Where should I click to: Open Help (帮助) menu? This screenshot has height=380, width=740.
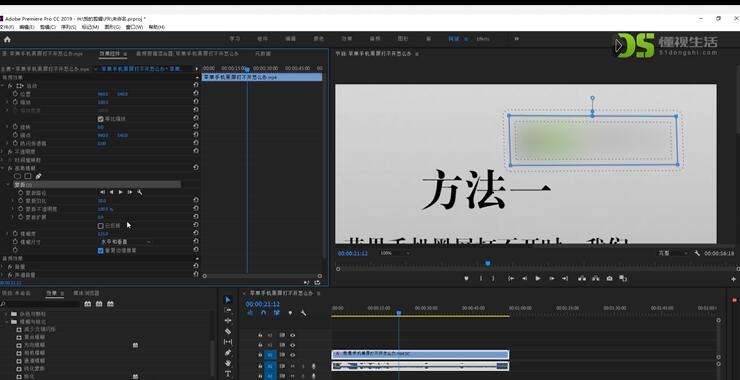[x=157, y=27]
